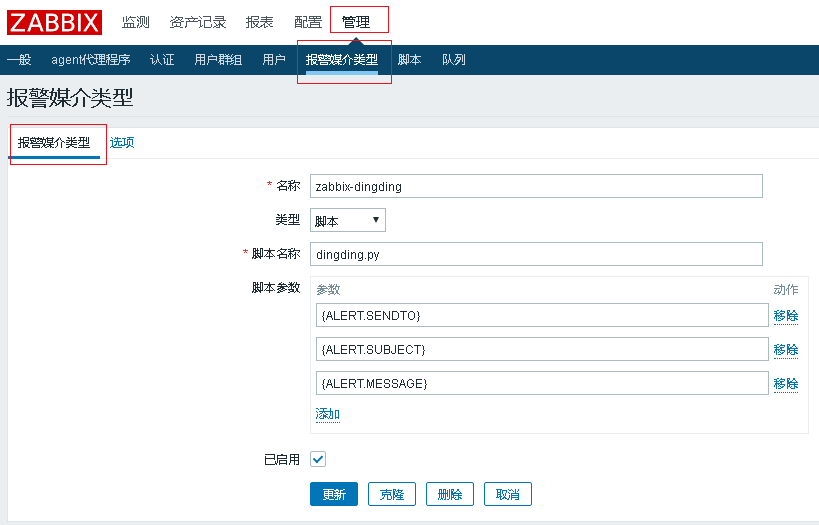Go to 用户 submenu
The width and height of the screenshot is (819, 525).
274,60
